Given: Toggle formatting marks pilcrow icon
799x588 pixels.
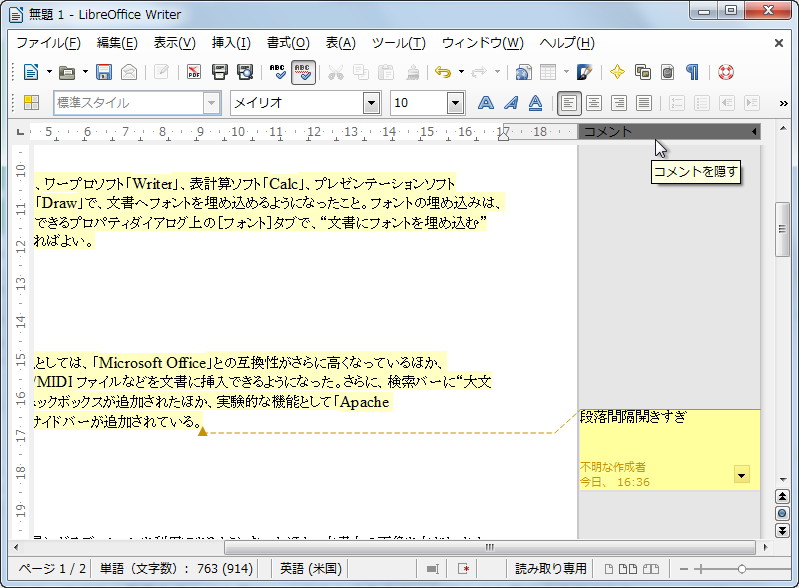Looking at the screenshot, I should [x=693, y=72].
